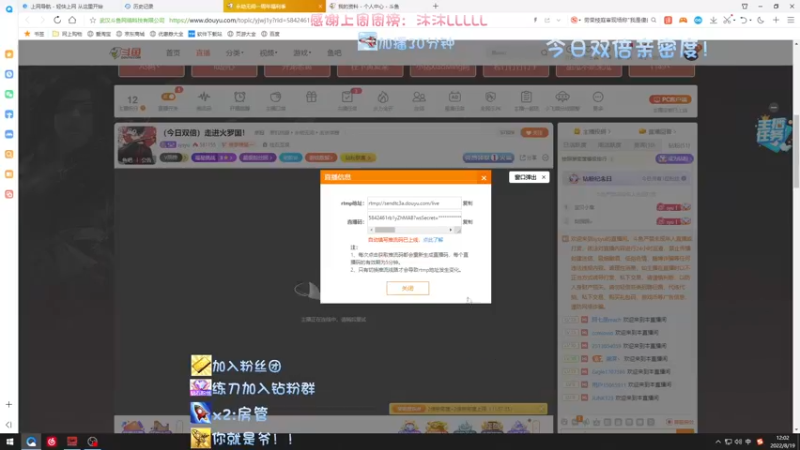
Task: Select 直播 in Douyu navigation
Action: click(203, 53)
